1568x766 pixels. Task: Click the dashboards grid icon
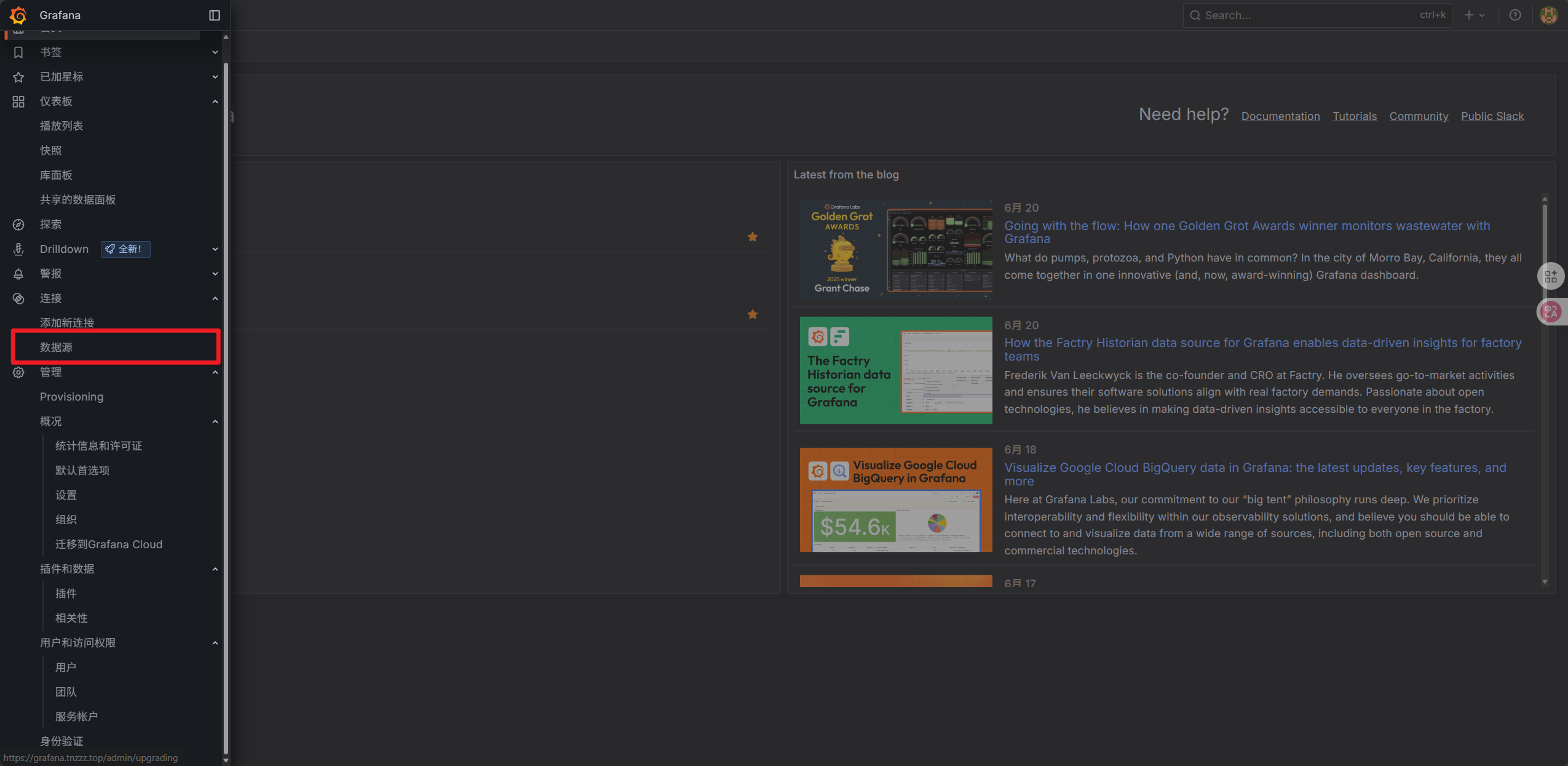point(18,102)
